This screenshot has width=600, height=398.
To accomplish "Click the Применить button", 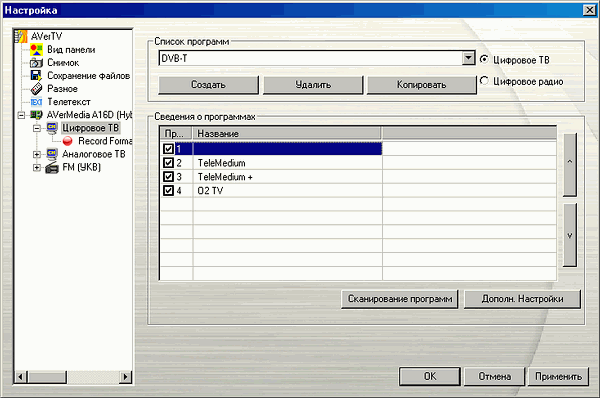I will (x=558, y=377).
